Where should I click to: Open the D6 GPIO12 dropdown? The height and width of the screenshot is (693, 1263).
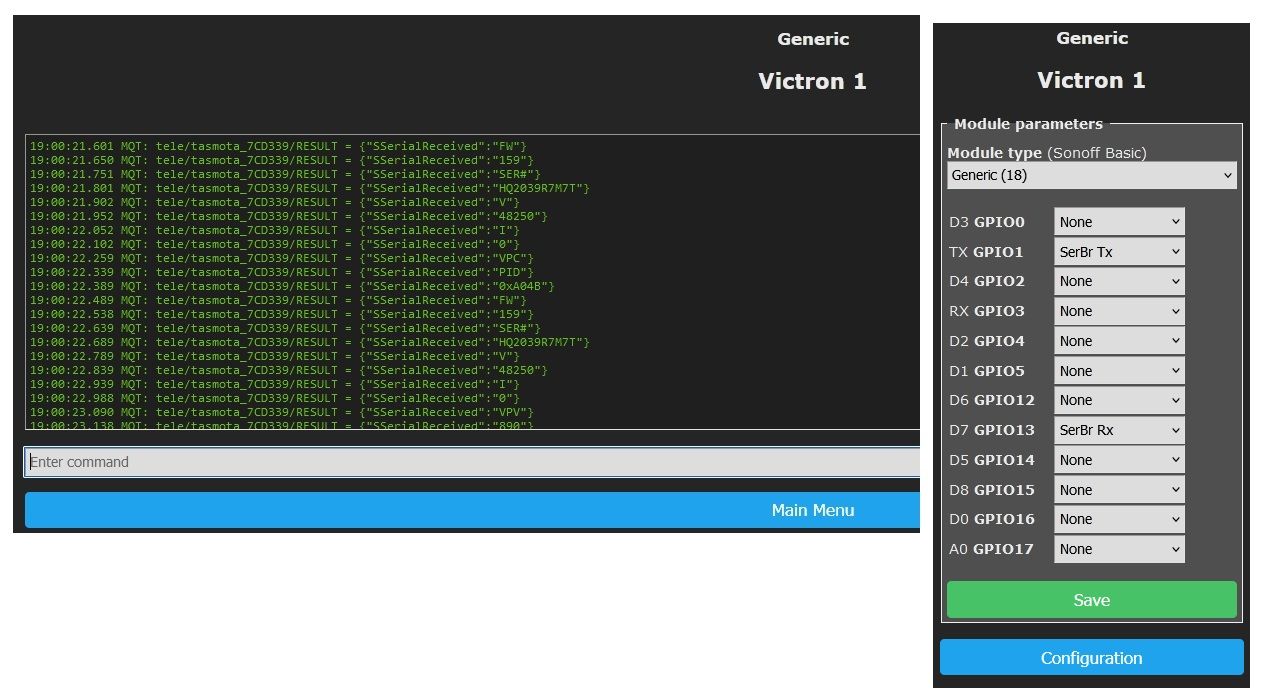(1119, 400)
